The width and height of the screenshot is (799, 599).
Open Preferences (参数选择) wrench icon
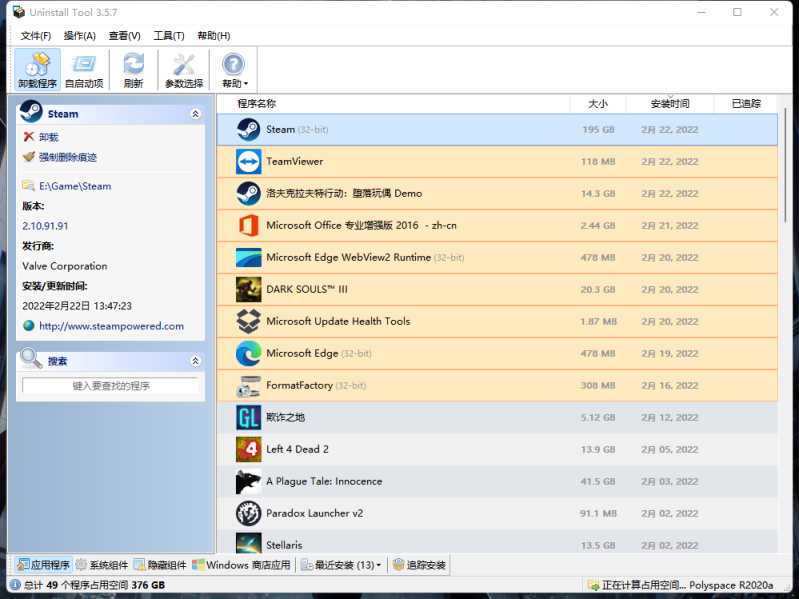183,69
